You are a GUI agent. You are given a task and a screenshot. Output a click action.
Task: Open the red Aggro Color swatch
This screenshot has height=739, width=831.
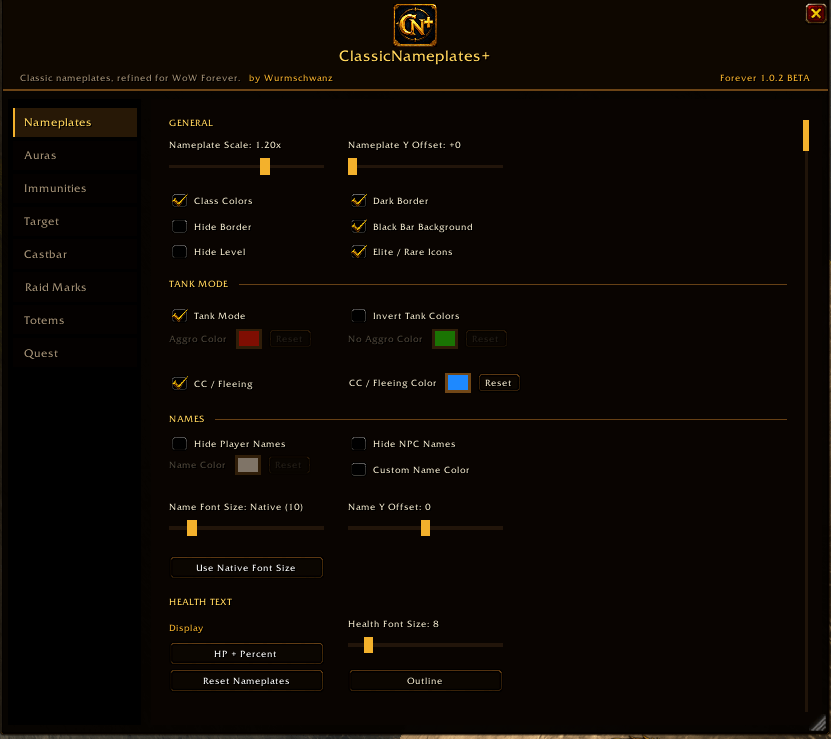pos(249,339)
